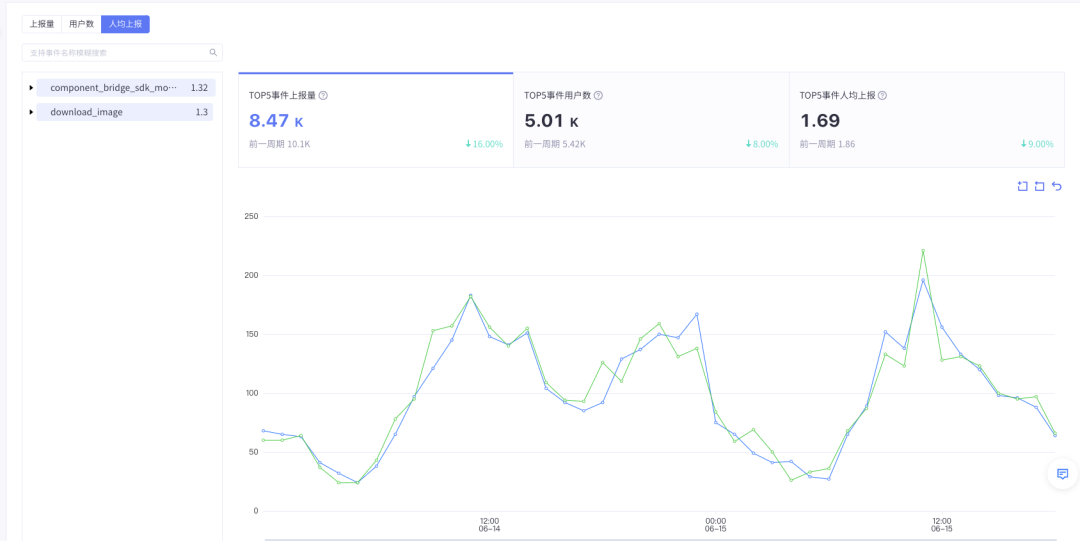Click the search magnifier icon
Image resolution: width=1080 pixels, height=541 pixels.
213,52
